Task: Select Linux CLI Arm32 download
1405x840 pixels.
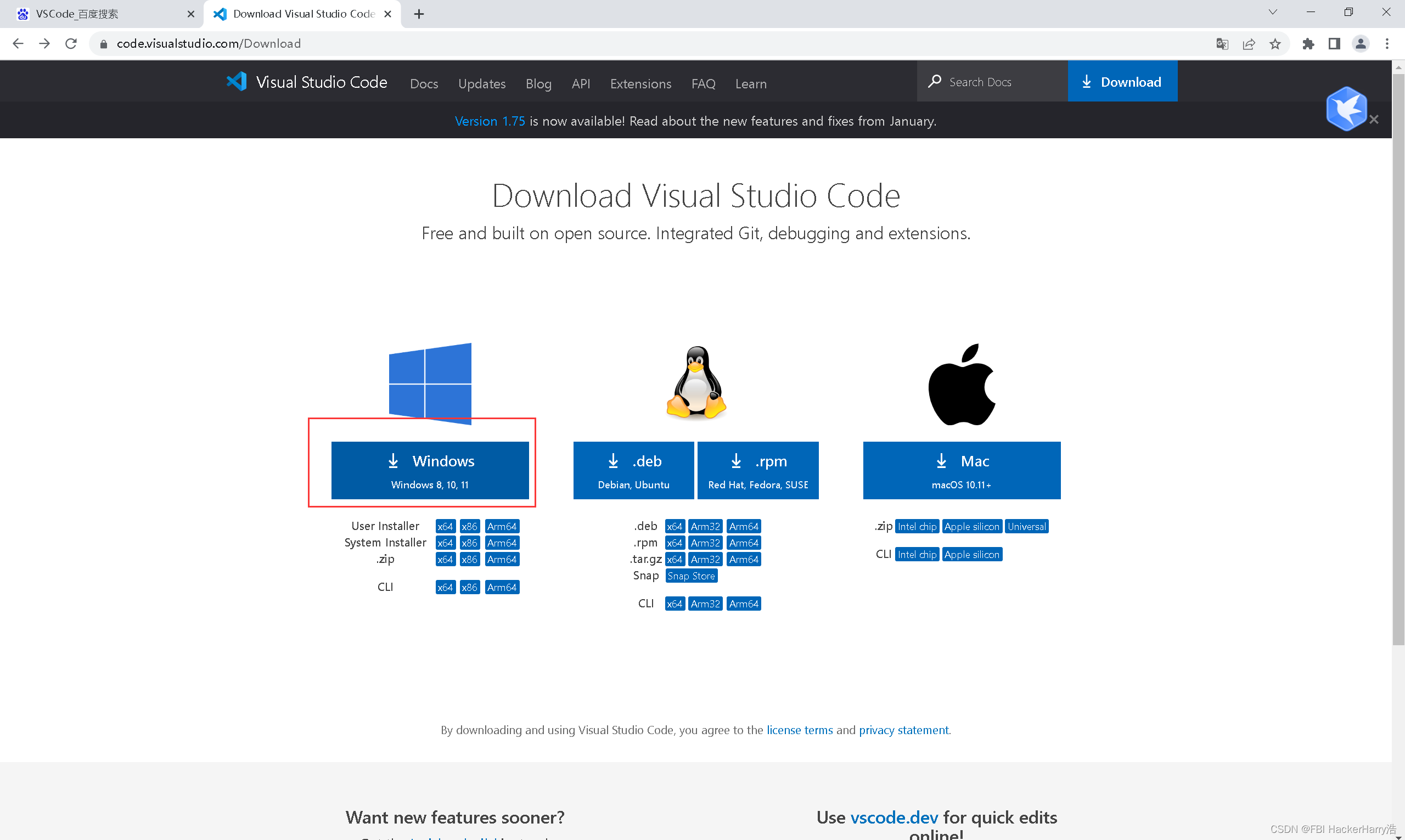Action: coord(705,604)
